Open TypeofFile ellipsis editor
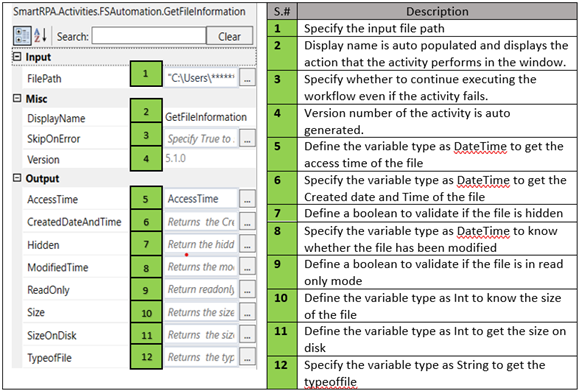 point(247,357)
